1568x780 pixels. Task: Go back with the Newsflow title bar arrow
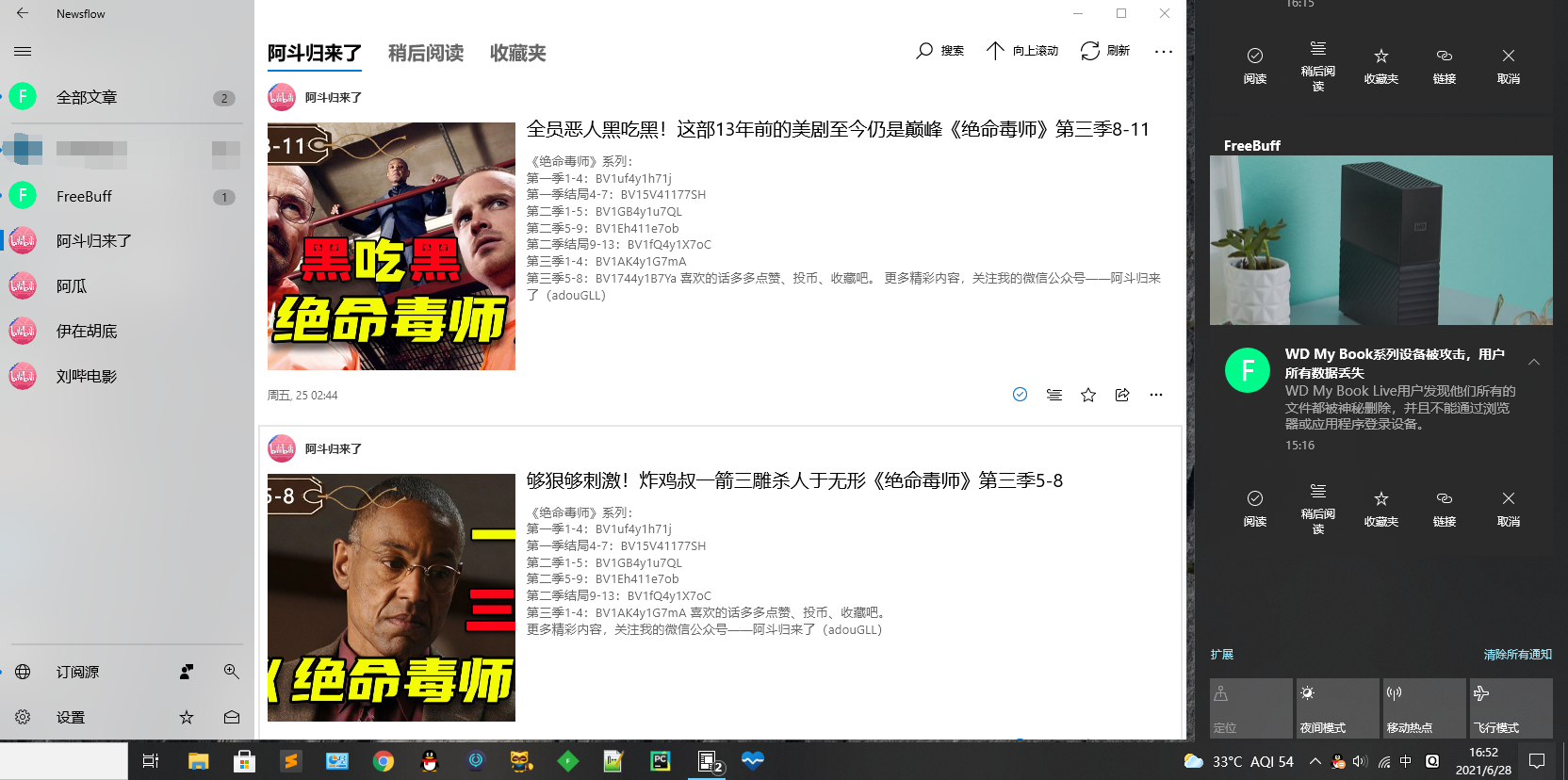coord(23,13)
